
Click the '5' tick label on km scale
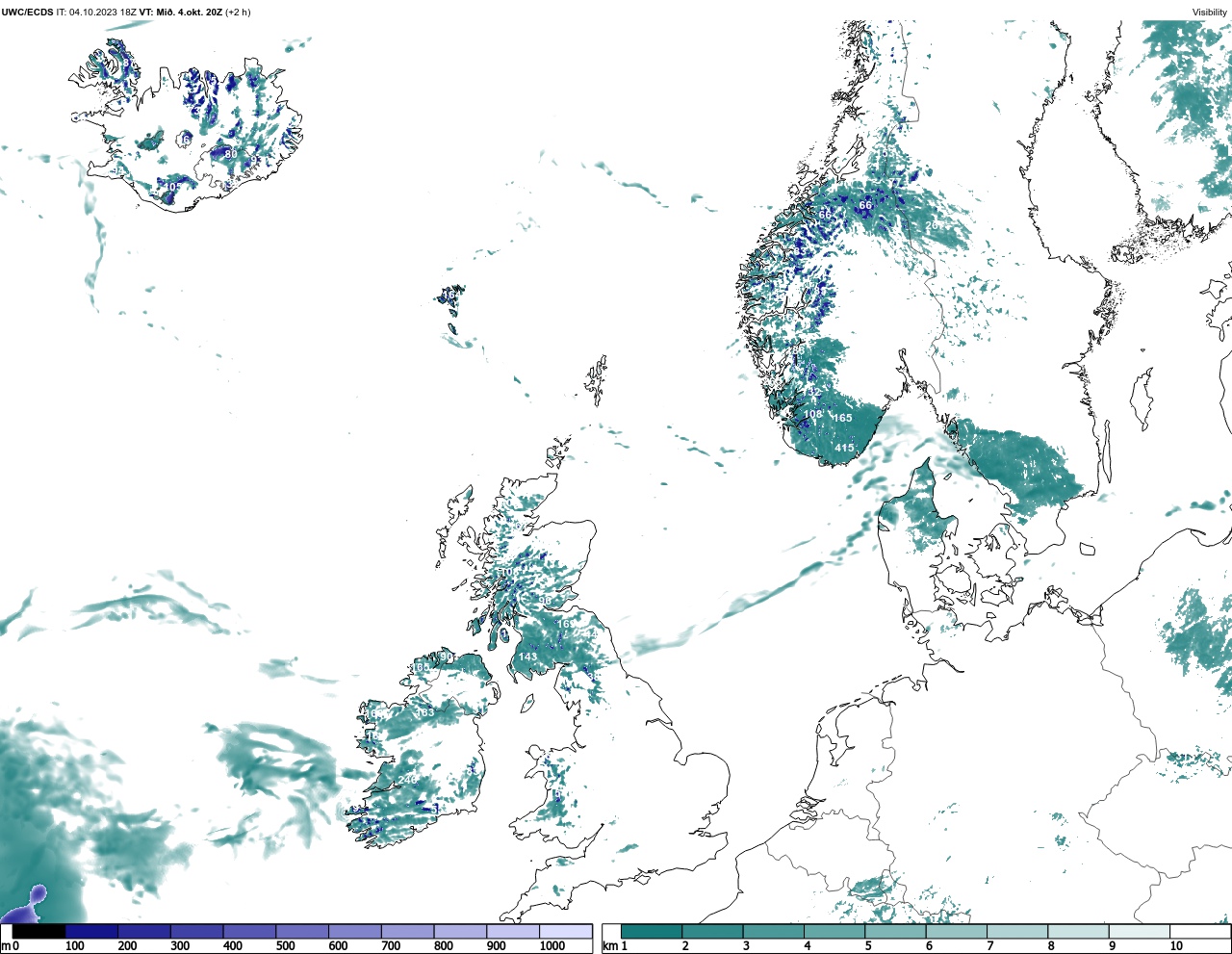[x=868, y=946]
